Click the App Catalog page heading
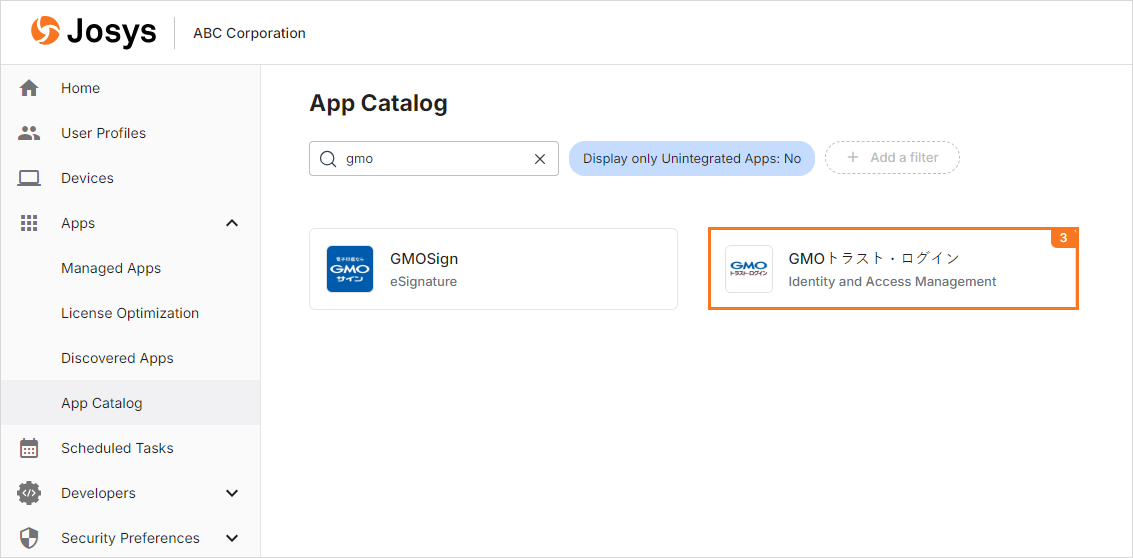 point(379,103)
